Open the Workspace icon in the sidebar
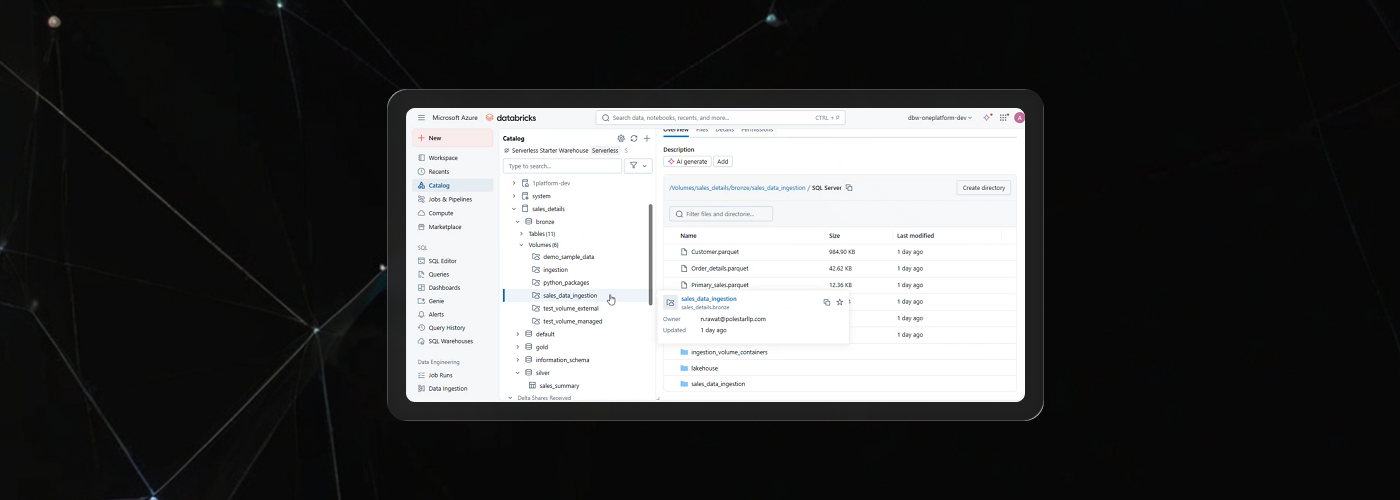The width and height of the screenshot is (1400, 500). coord(421,158)
